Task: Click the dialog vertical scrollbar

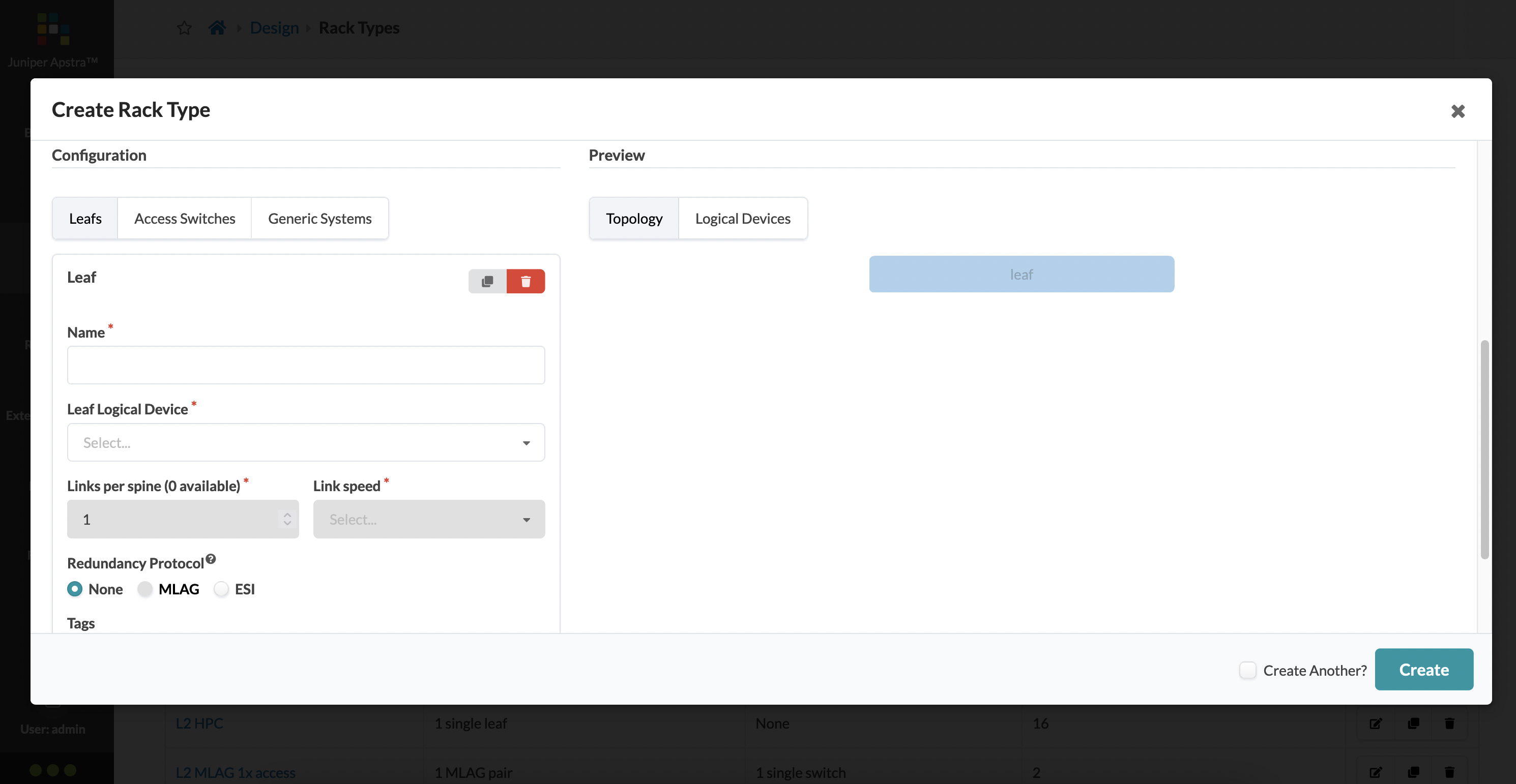Action: 1484,449
